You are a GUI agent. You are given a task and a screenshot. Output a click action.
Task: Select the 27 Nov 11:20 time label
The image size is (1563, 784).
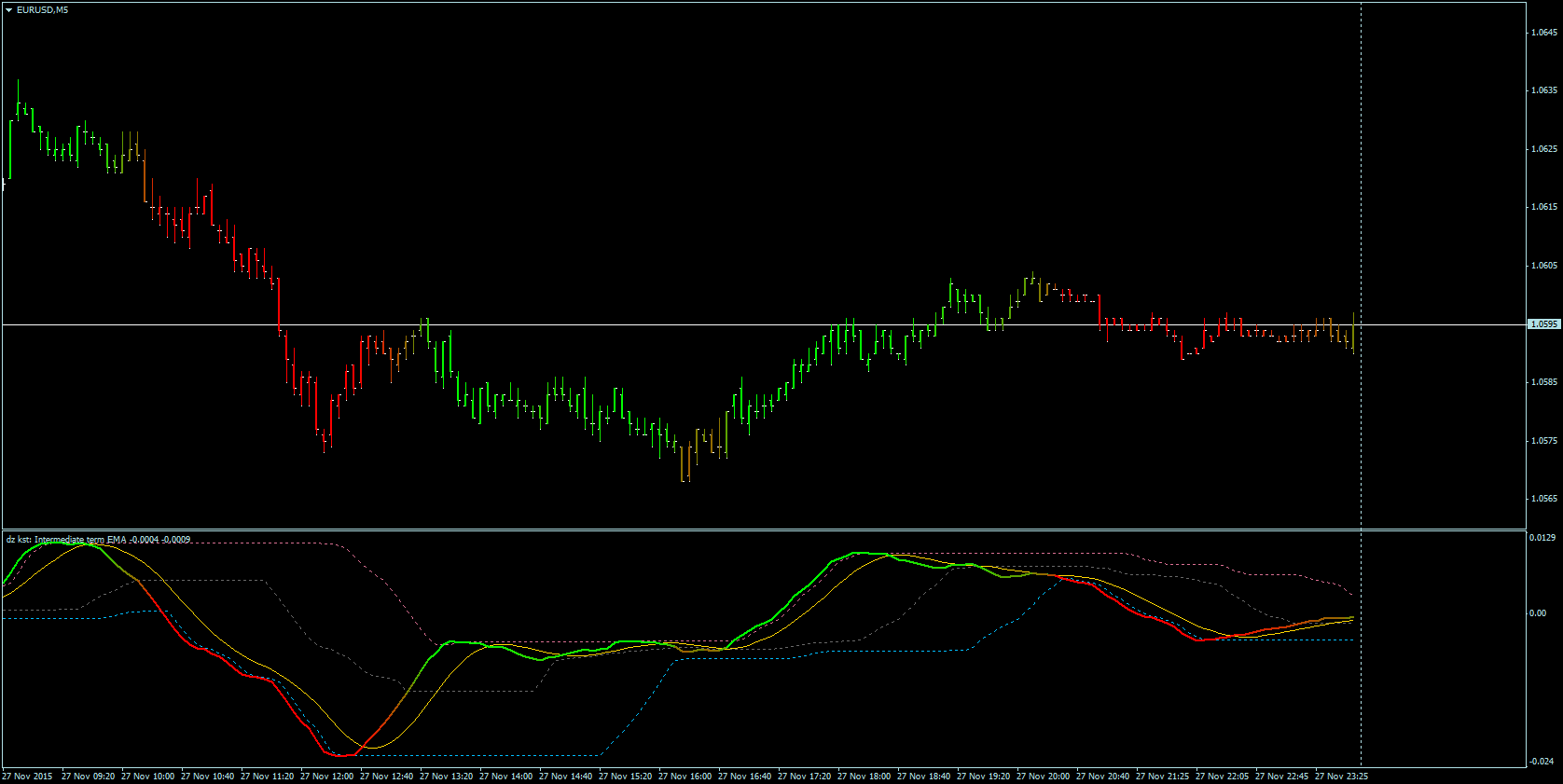tap(268, 777)
